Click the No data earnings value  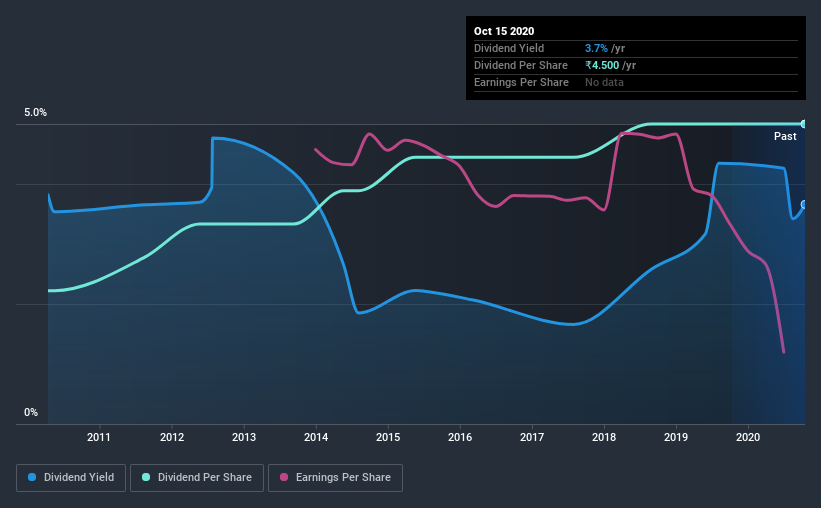(604, 82)
